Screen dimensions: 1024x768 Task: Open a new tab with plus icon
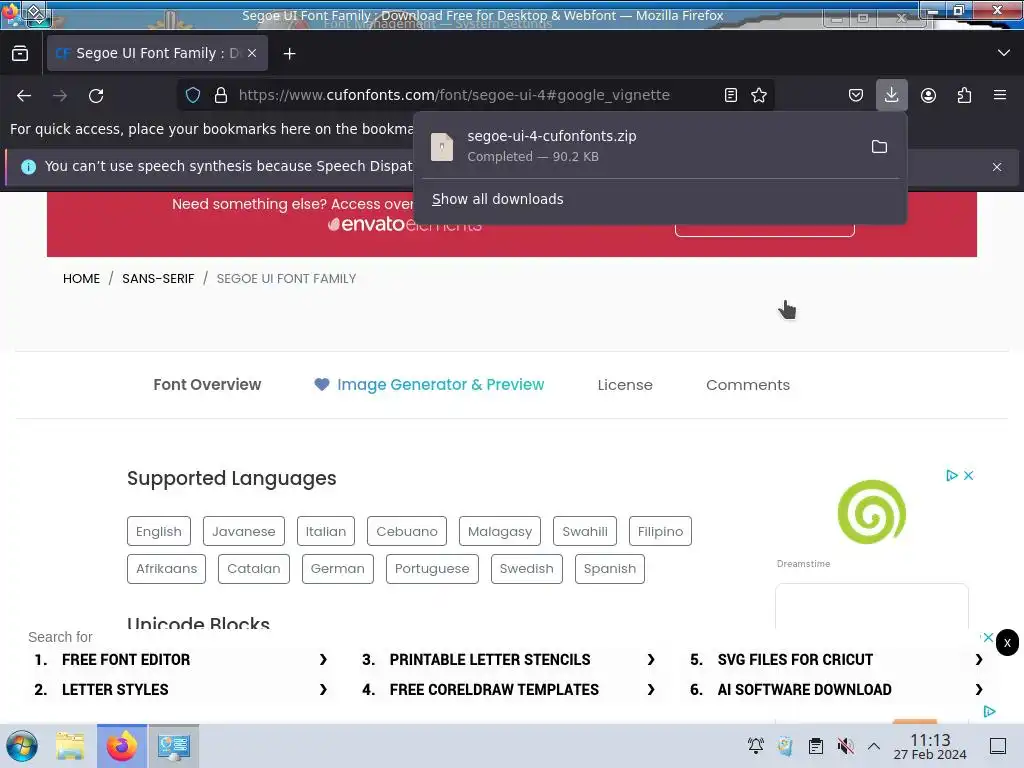pos(289,54)
